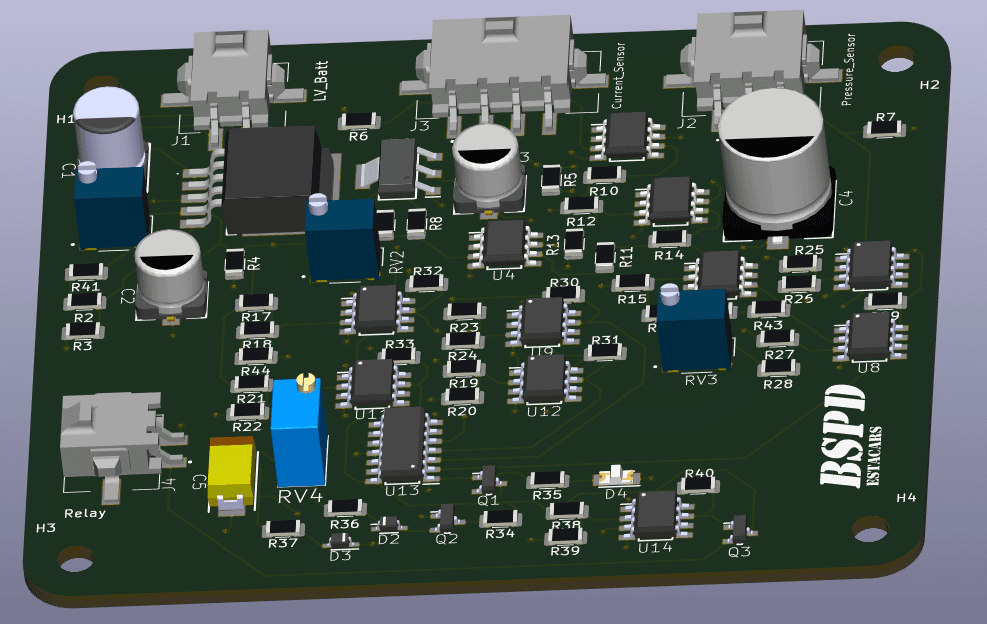Click the U12 IC chip
Image resolution: width=987 pixels, height=624 pixels.
click(x=546, y=380)
